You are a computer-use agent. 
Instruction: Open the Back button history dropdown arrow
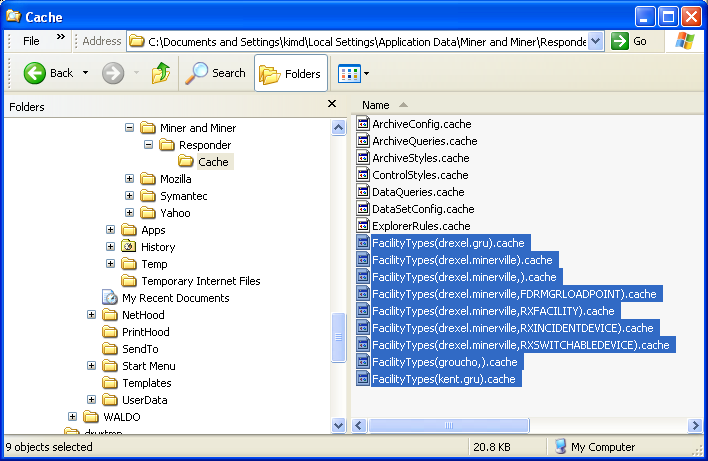pos(86,73)
